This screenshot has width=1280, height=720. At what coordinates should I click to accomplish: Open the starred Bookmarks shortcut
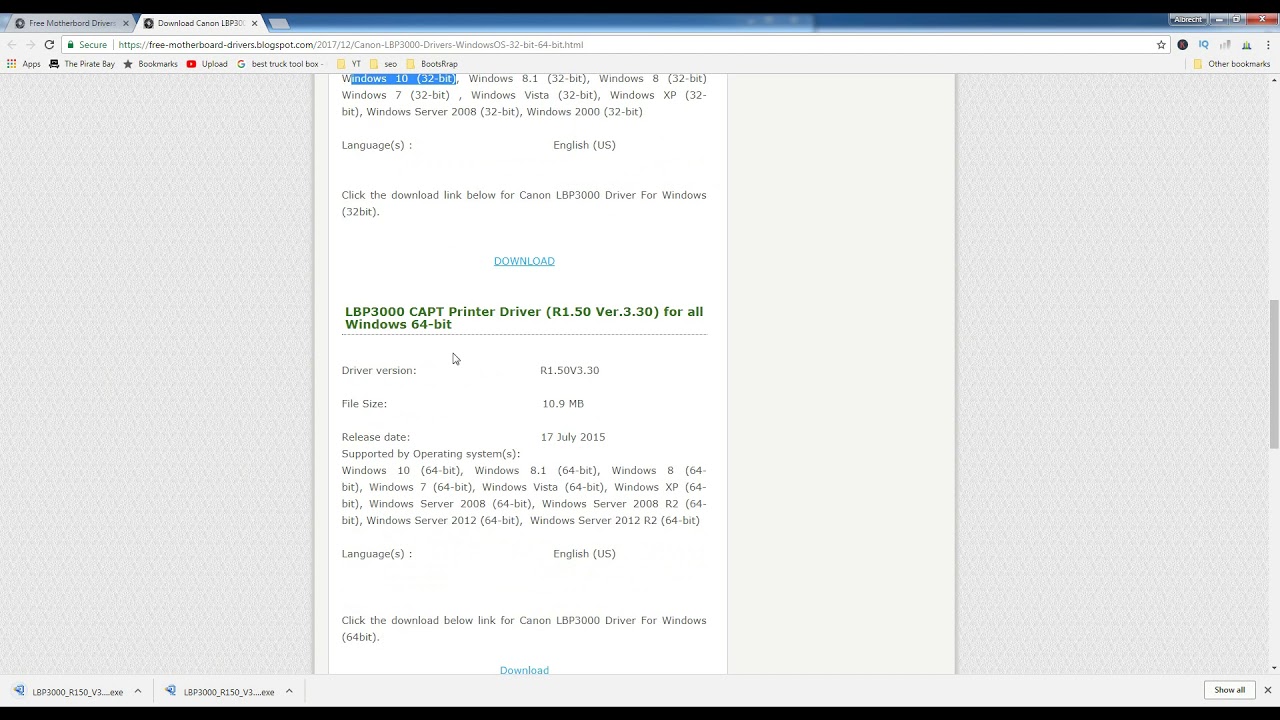(150, 64)
